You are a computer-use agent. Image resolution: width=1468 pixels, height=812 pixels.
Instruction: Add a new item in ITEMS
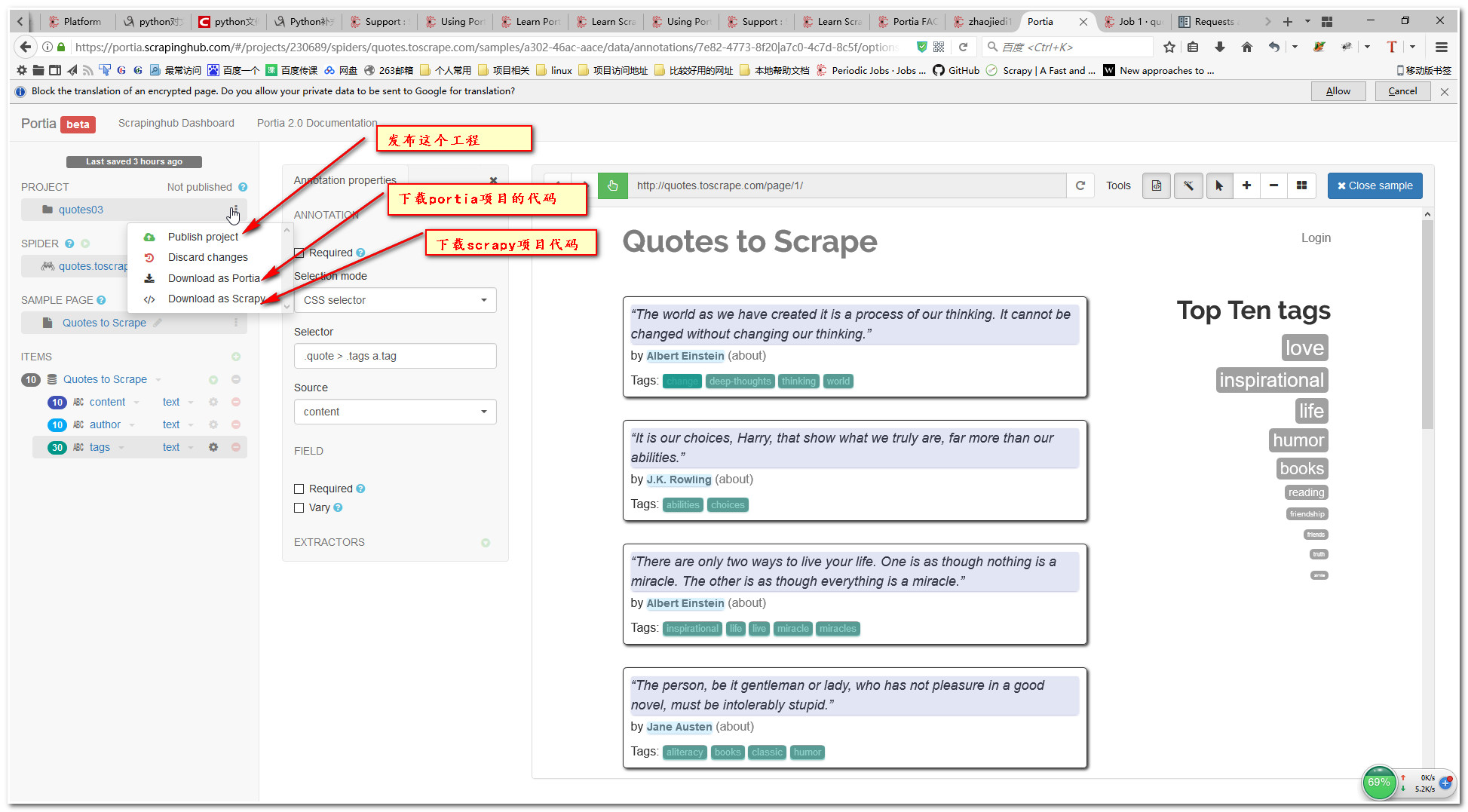[235, 357]
